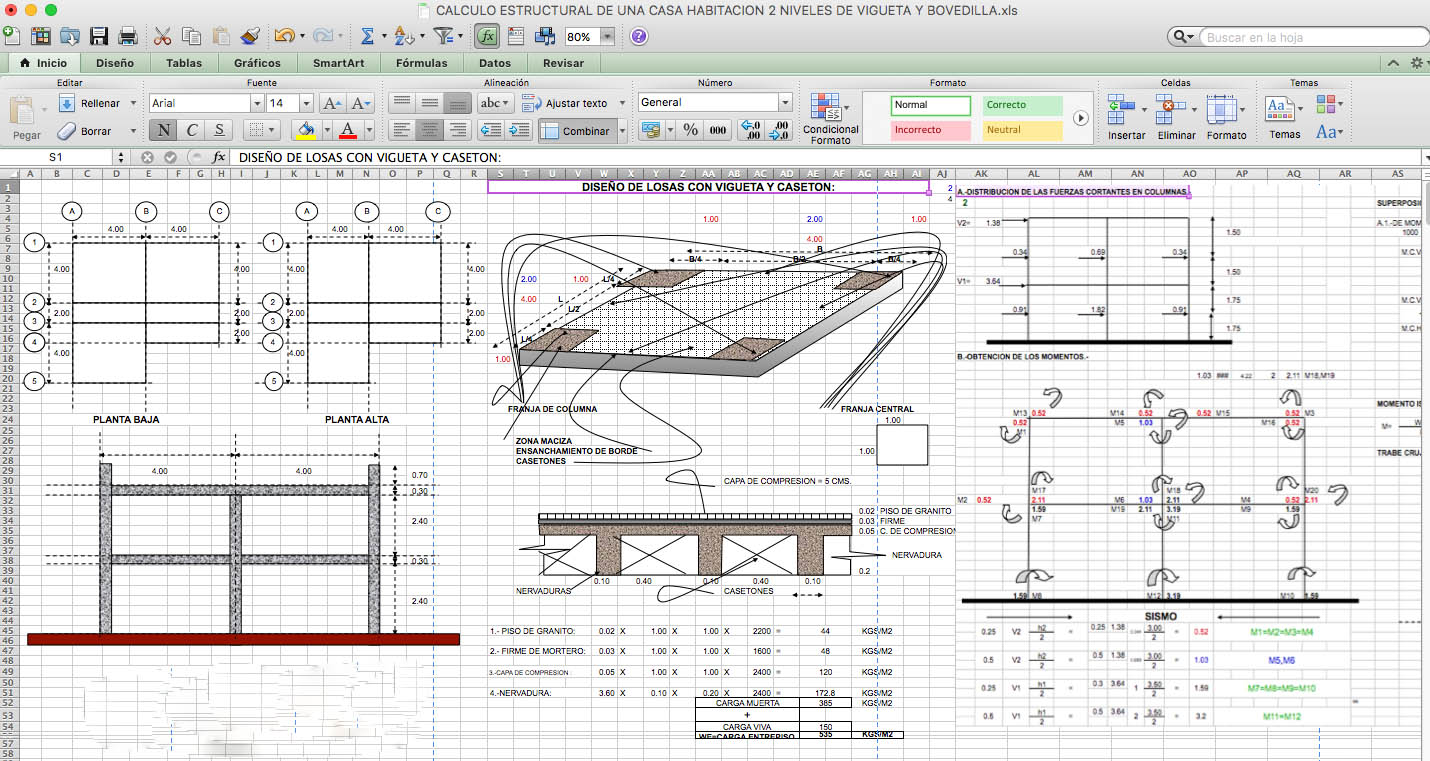Image resolution: width=1430 pixels, height=761 pixels.
Task: Toggle bold N formatting
Action: (162, 130)
